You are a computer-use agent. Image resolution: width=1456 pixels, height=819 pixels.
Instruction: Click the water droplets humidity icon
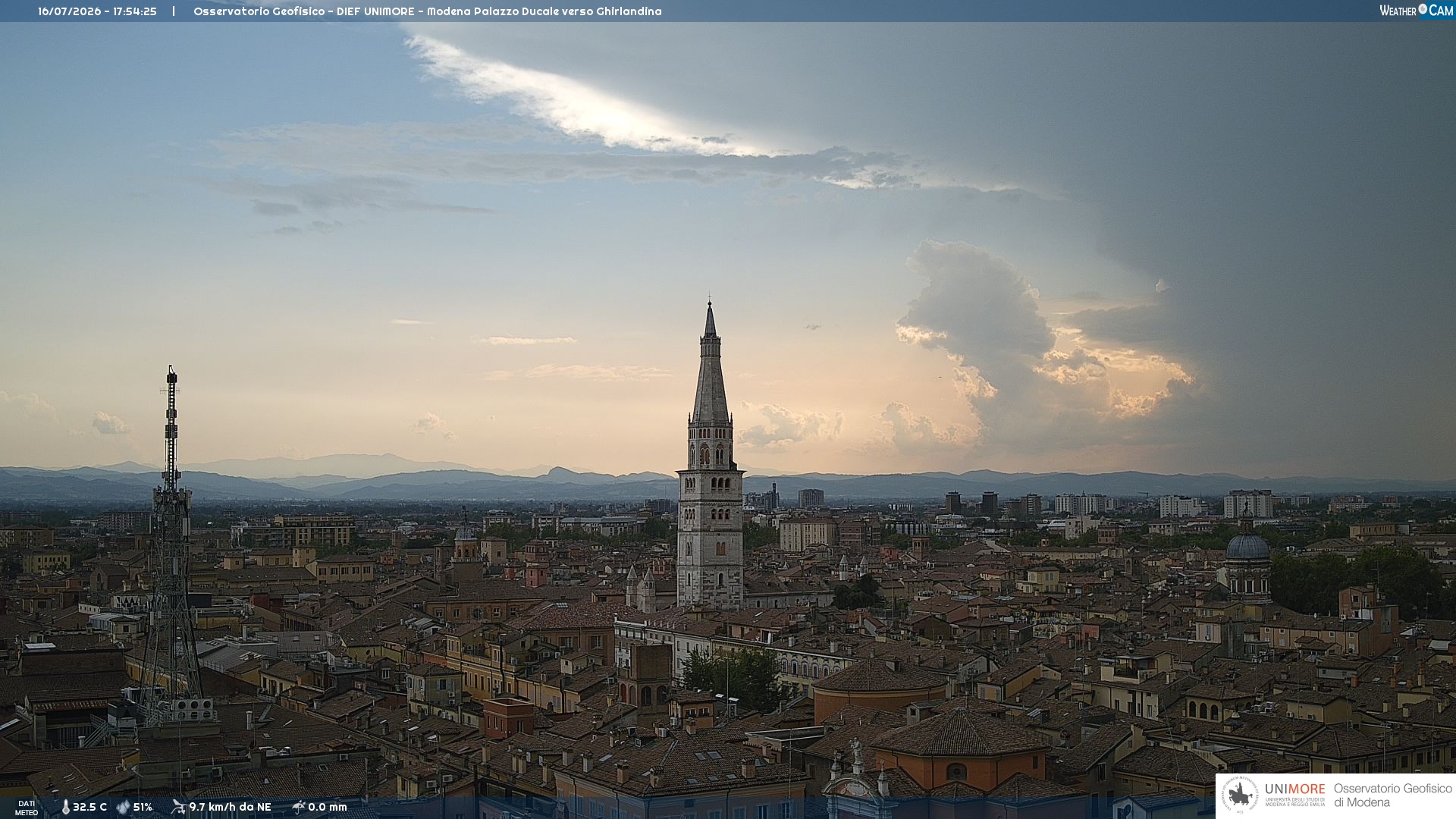tap(123, 807)
